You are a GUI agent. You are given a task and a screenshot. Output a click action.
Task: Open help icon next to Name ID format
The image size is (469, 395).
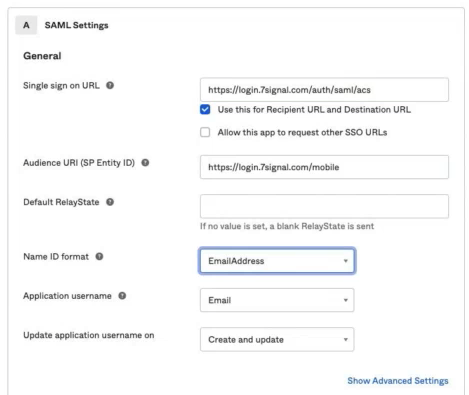click(x=99, y=256)
